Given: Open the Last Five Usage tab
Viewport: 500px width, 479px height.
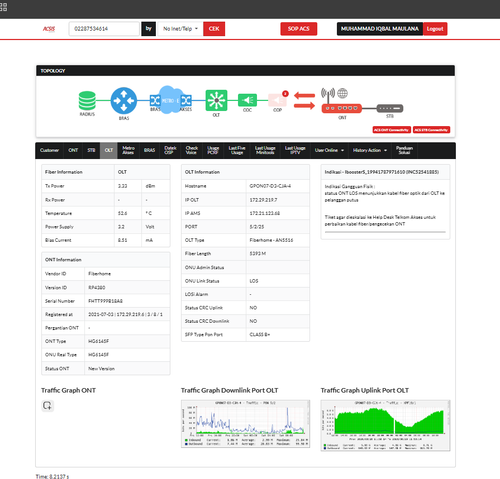Looking at the screenshot, I should coord(237,150).
